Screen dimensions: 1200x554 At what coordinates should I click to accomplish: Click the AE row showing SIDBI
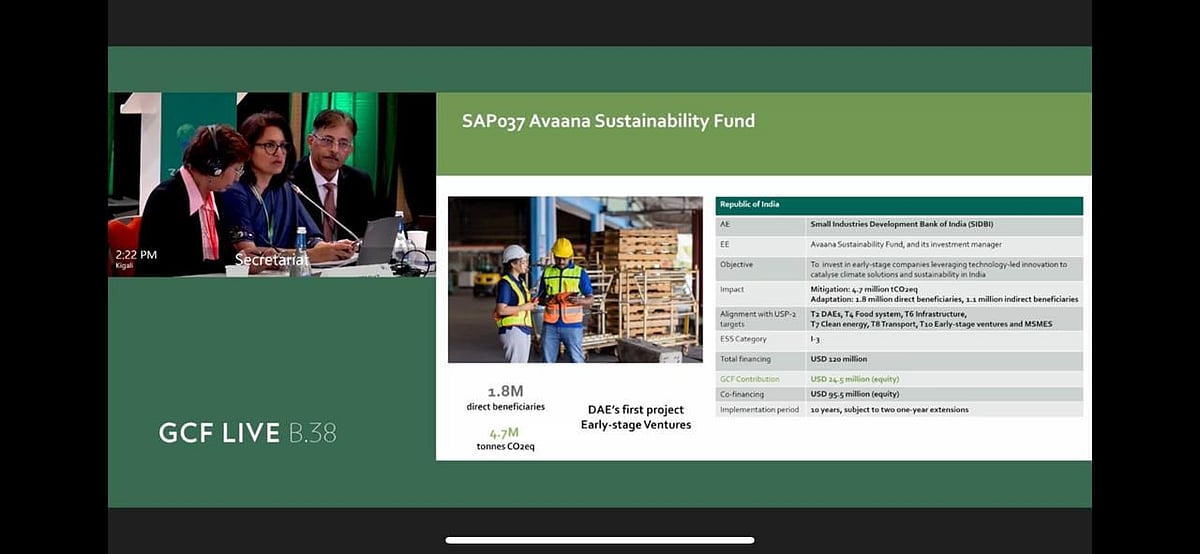pos(898,225)
